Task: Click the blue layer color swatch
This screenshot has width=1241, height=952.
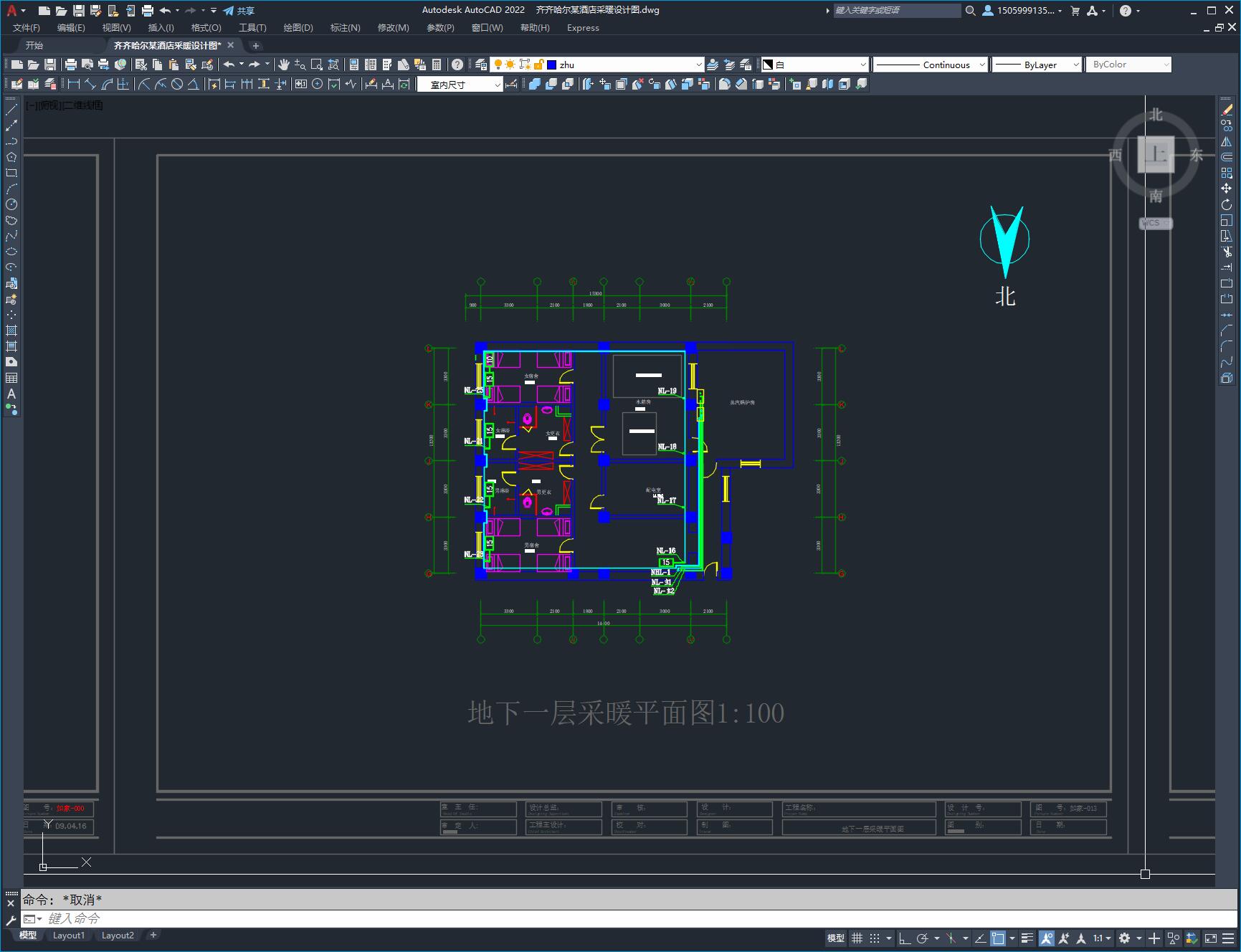Action: coord(551,65)
